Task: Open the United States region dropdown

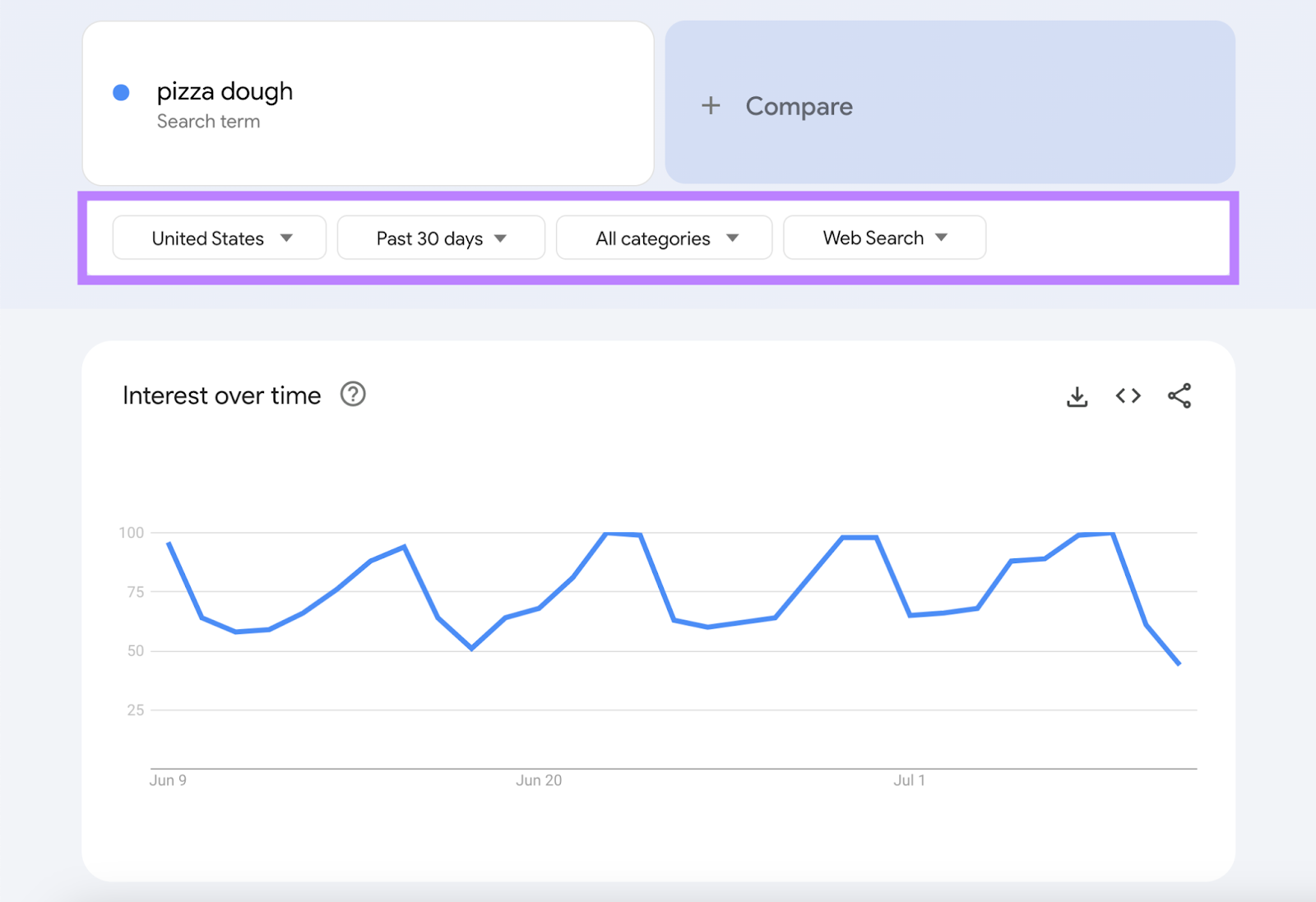Action: pos(220,238)
